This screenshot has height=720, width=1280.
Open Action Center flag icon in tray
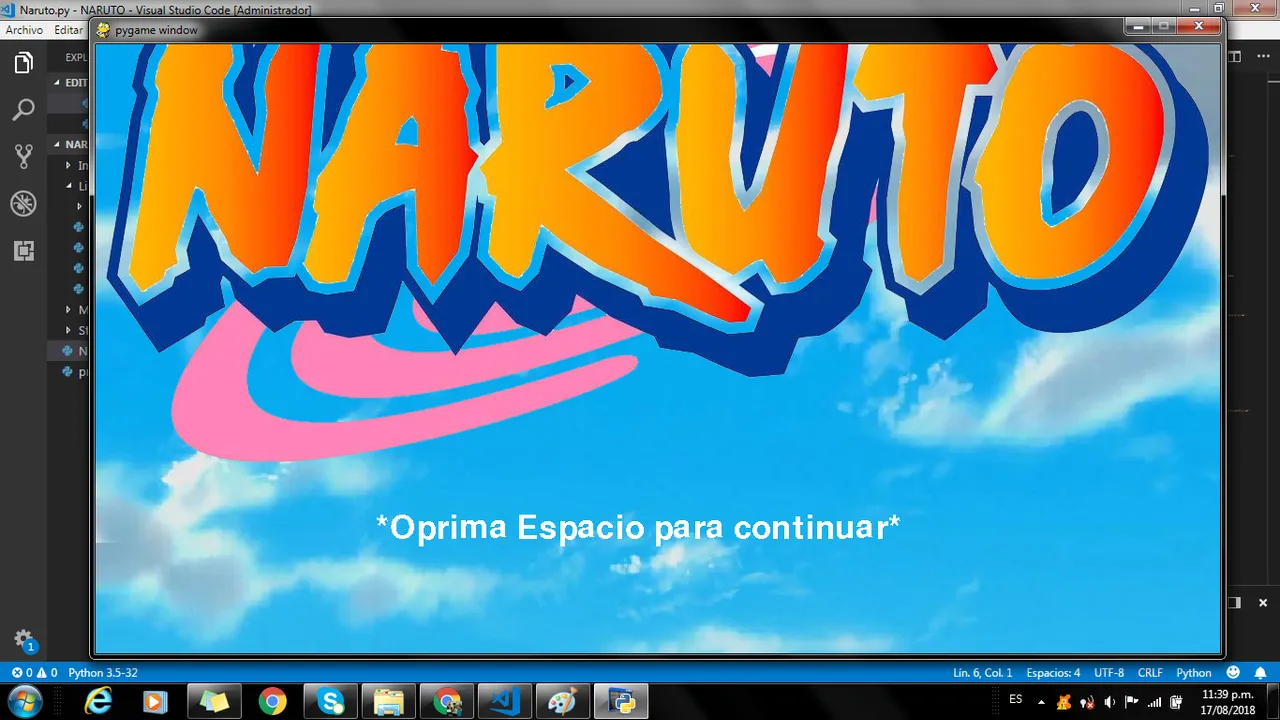point(1132,702)
